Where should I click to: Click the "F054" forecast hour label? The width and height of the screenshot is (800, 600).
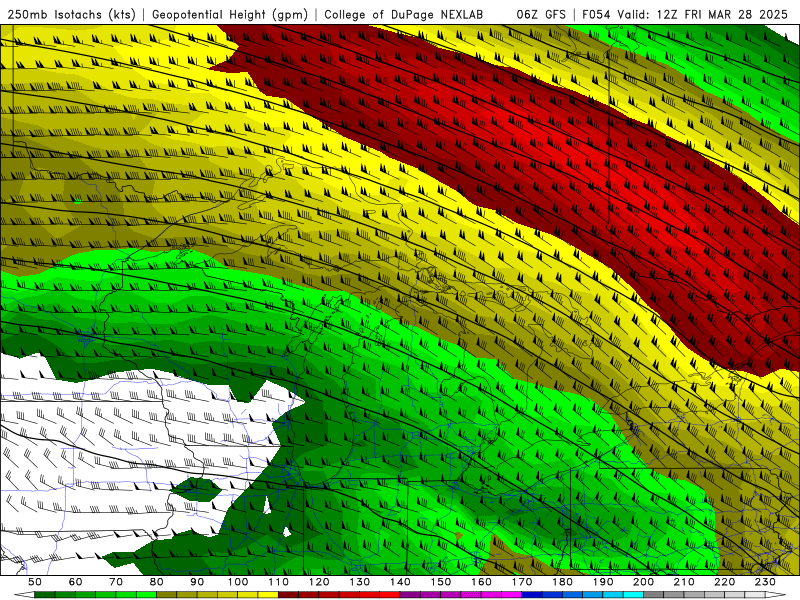(x=597, y=15)
